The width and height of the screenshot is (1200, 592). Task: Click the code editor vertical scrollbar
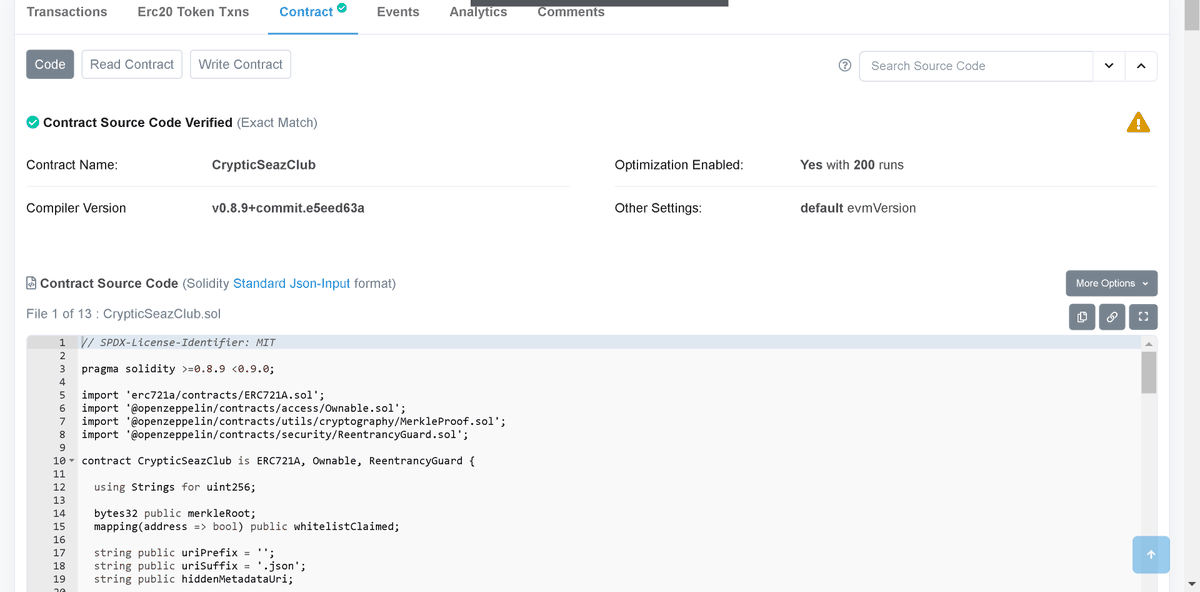tap(1148, 372)
